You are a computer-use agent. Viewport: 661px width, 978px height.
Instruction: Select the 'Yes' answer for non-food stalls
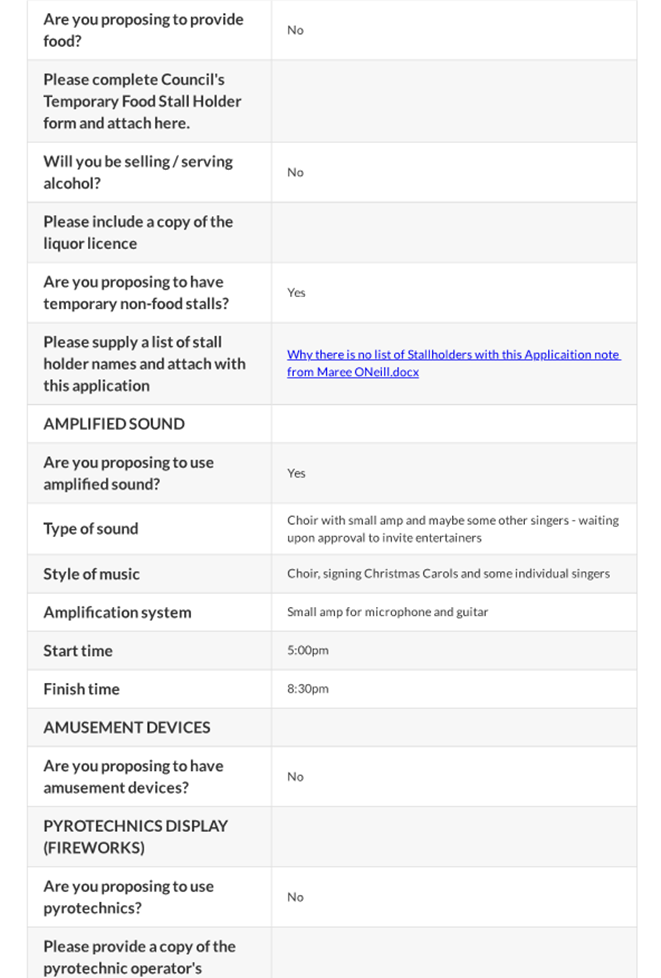[296, 293]
